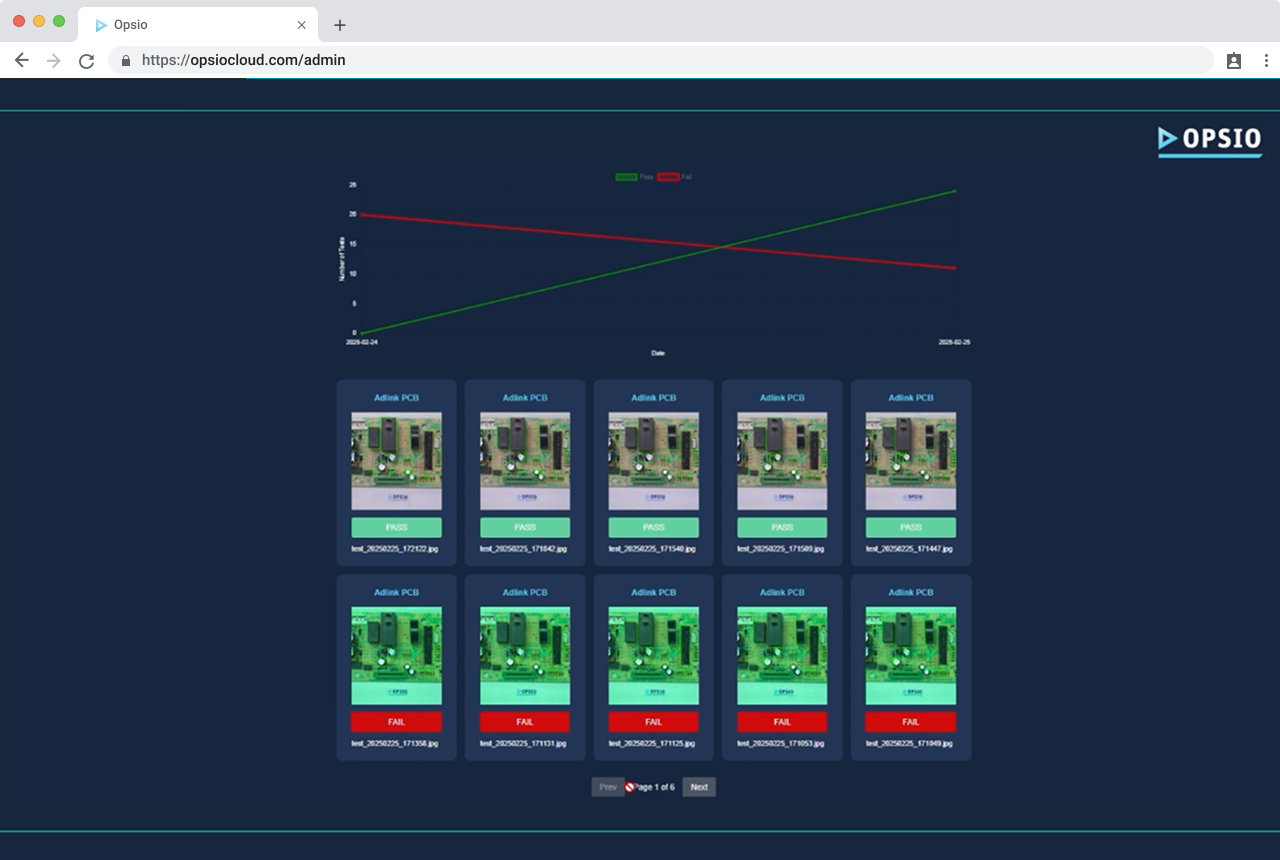The width and height of the screenshot is (1280, 860).
Task: Click the Pass data point at 2025-02-25
Action: coord(955,191)
